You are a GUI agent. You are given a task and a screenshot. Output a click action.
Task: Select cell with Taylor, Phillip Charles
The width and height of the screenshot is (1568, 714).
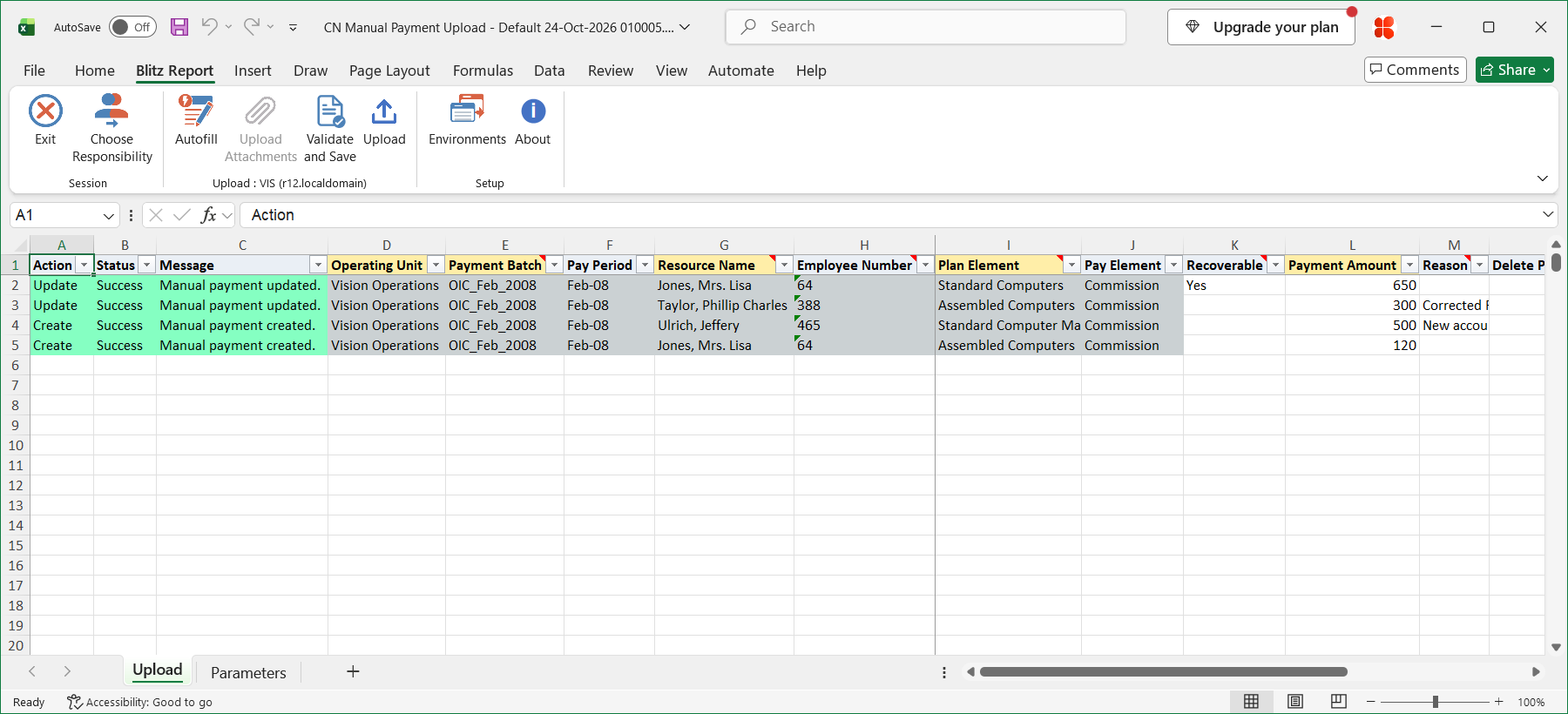(723, 305)
